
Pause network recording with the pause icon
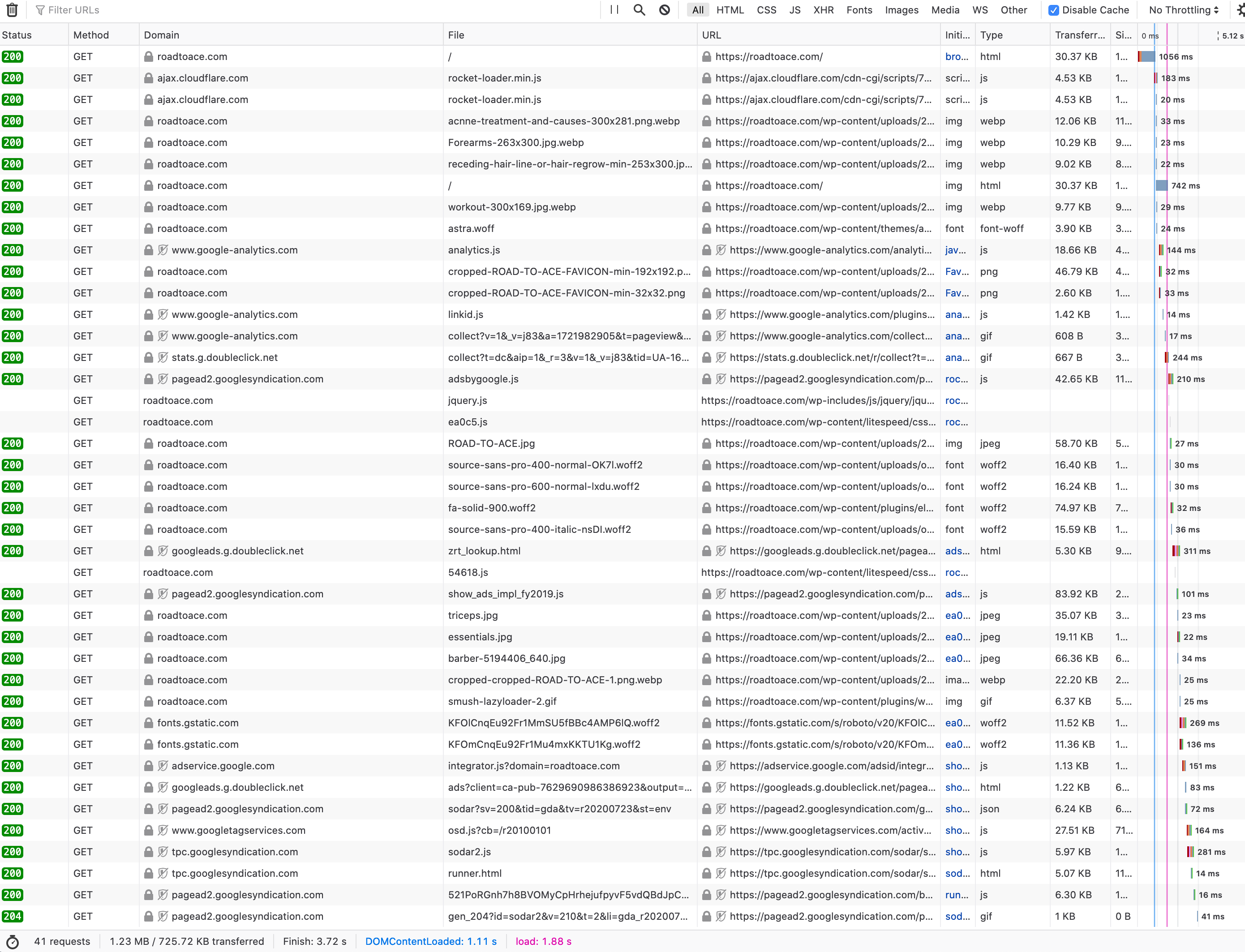[614, 10]
